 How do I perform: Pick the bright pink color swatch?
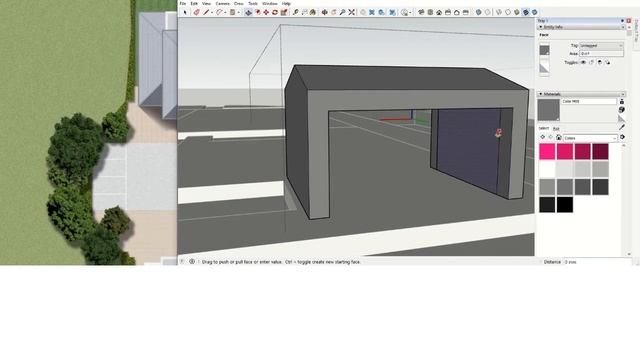547,151
